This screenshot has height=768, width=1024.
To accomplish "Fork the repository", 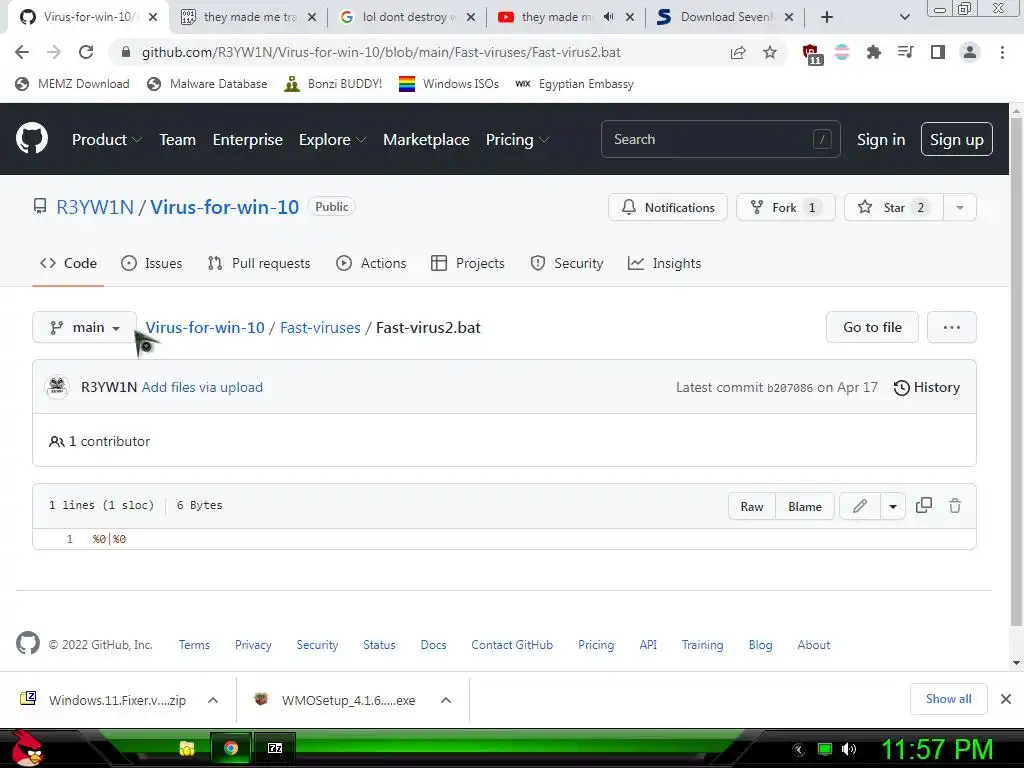I will [786, 207].
